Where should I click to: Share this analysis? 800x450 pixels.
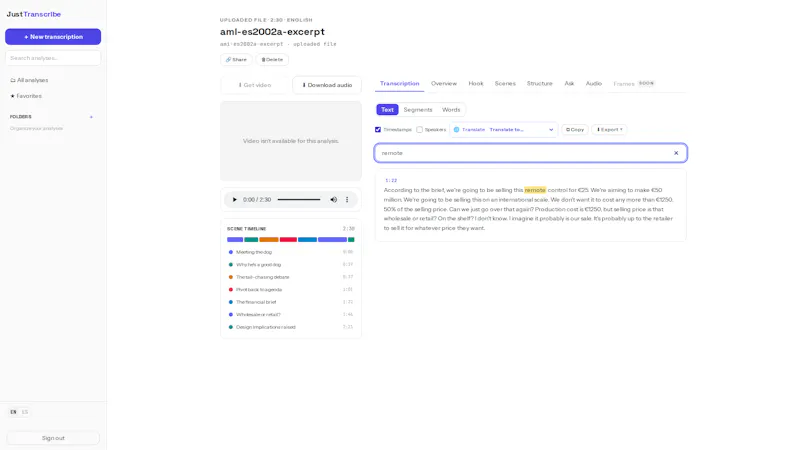coord(236,60)
